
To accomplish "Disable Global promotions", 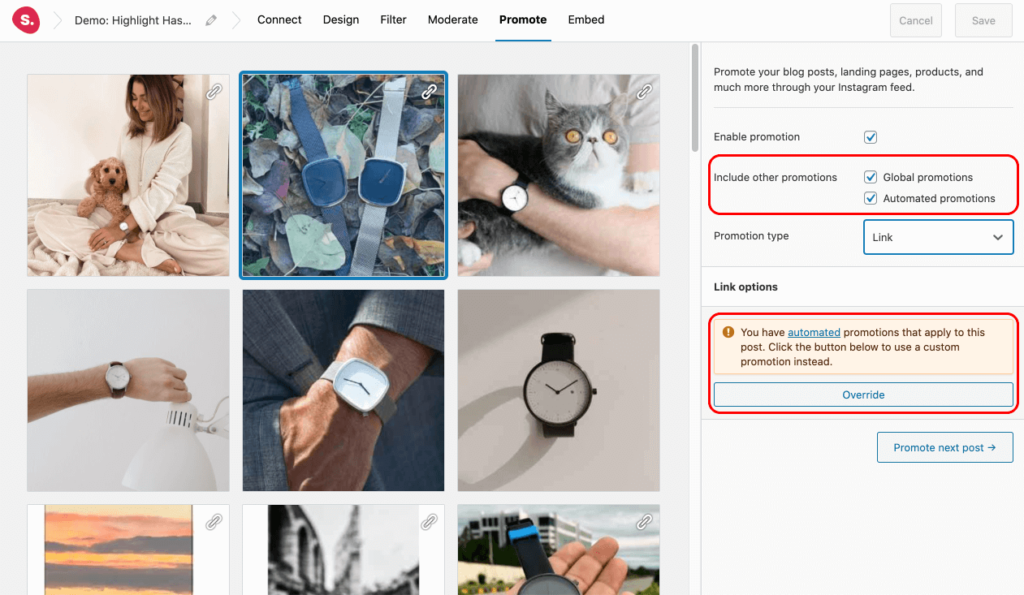I will click(870, 177).
